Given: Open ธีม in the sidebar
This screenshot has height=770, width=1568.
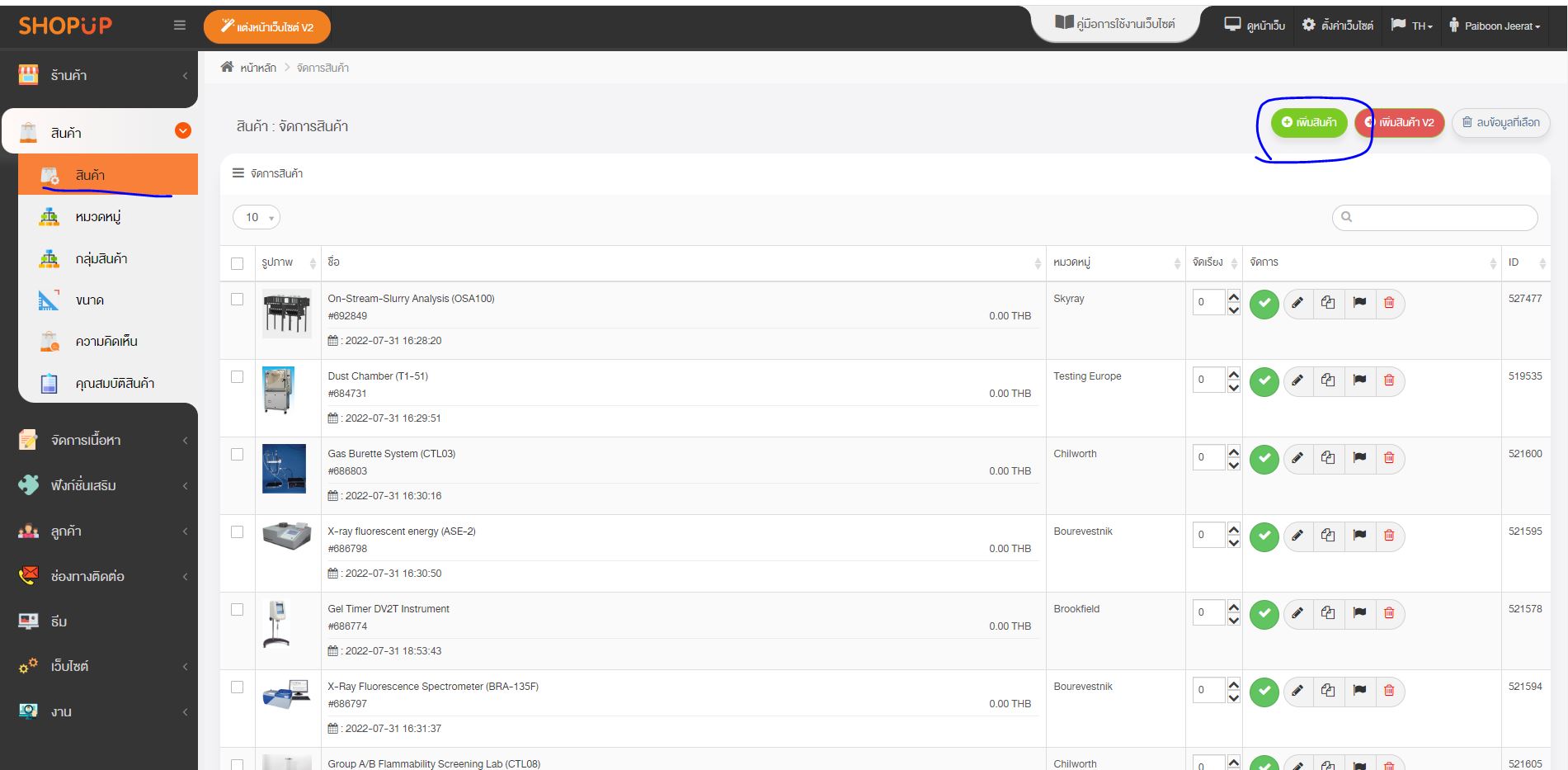Looking at the screenshot, I should coord(99,621).
